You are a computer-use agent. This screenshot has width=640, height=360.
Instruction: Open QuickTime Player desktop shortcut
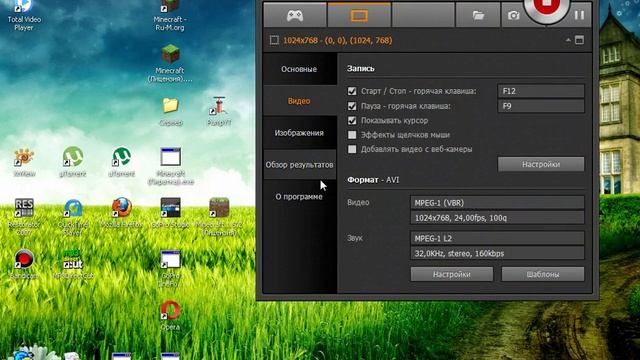point(73,217)
